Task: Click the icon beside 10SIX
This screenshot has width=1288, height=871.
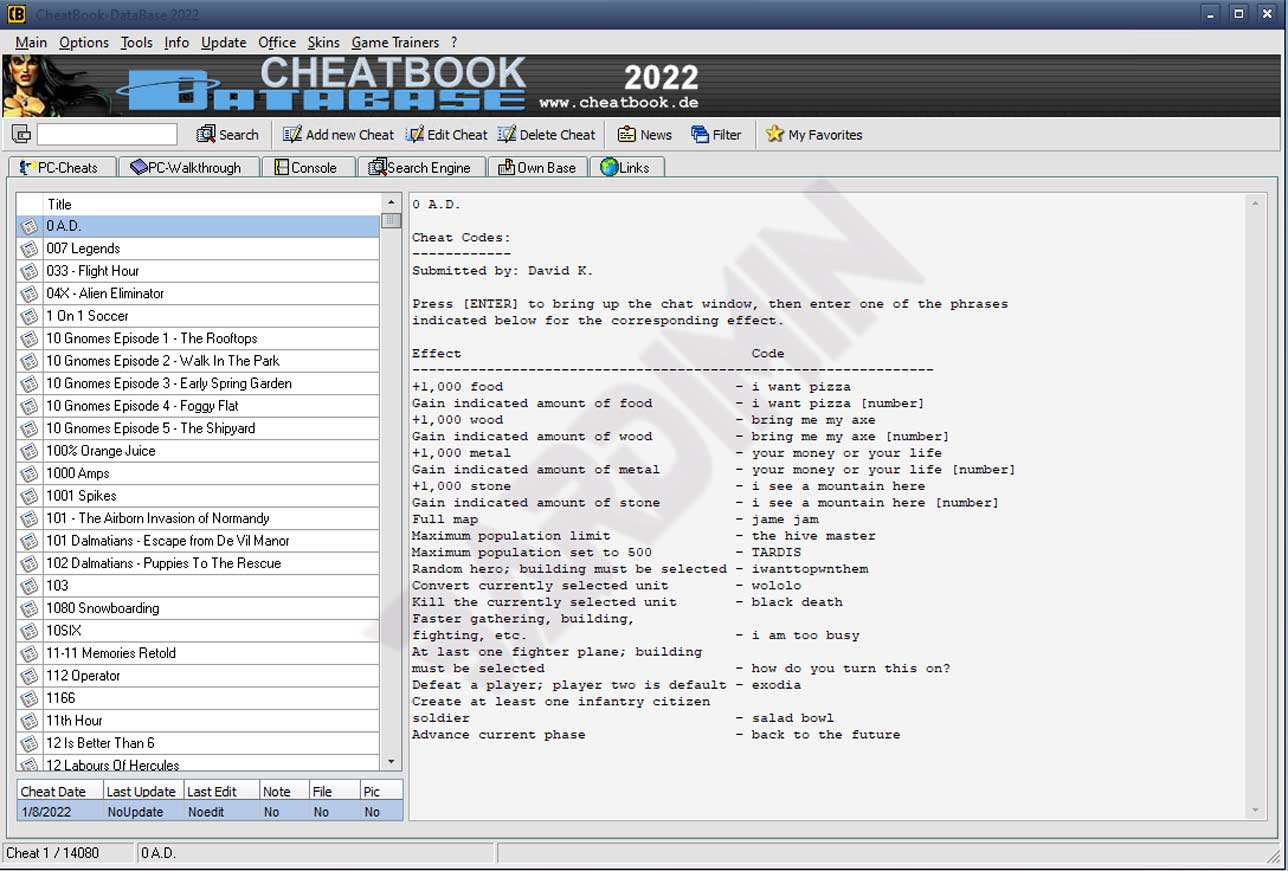Action: tap(29, 632)
